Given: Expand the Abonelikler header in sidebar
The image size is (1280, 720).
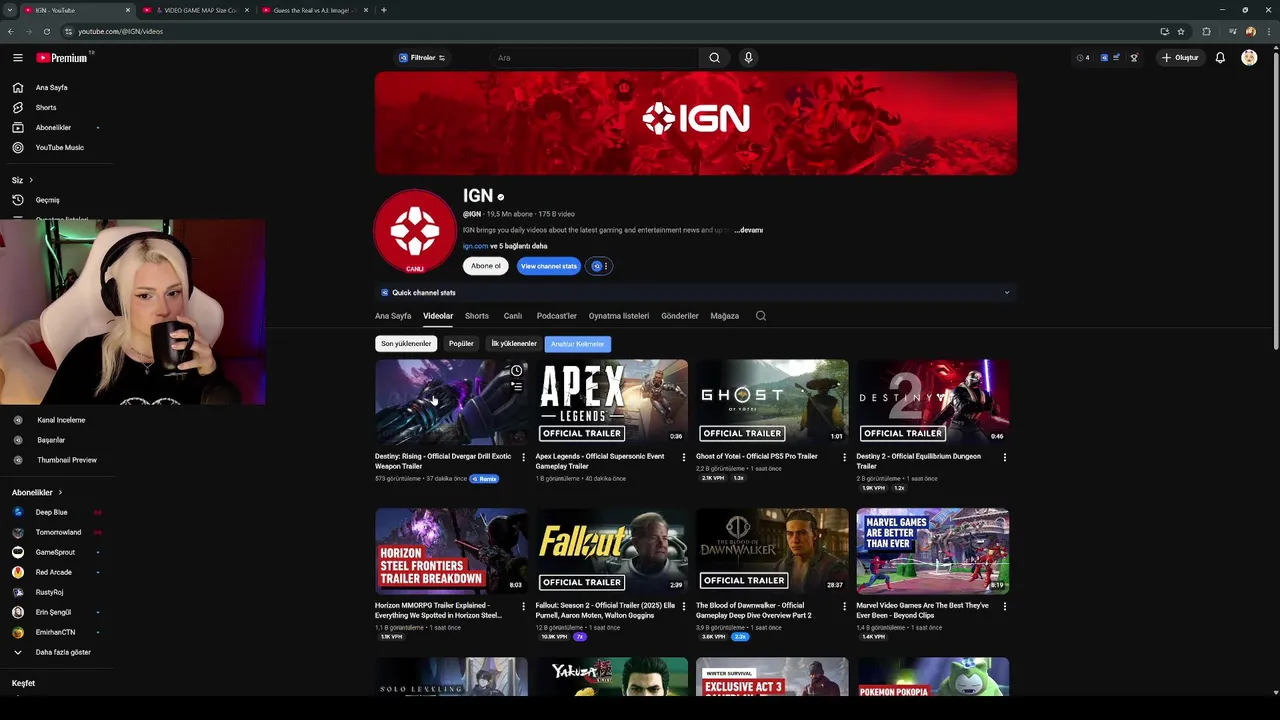Looking at the screenshot, I should point(37,492).
